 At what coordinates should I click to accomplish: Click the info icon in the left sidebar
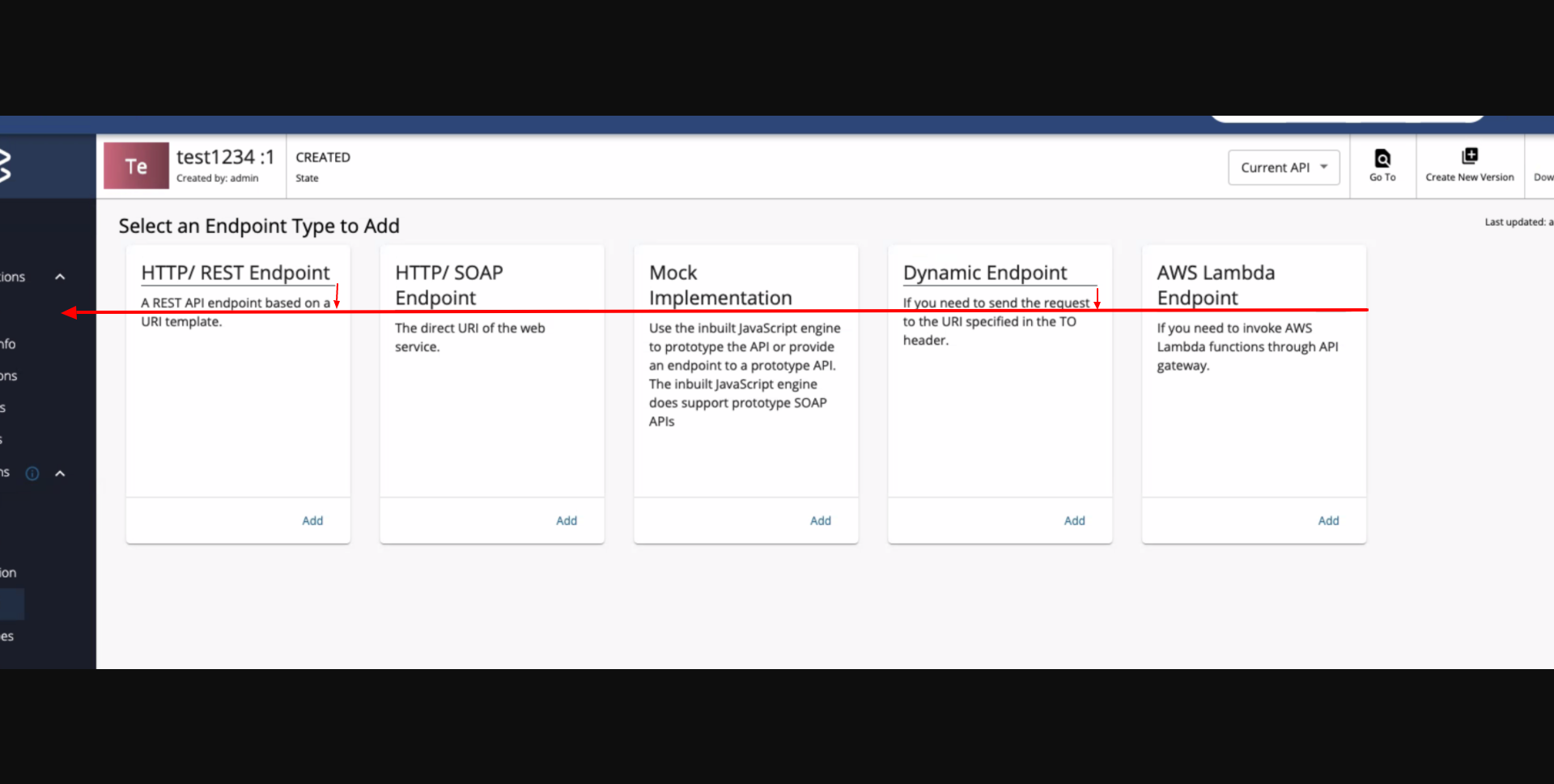[32, 473]
